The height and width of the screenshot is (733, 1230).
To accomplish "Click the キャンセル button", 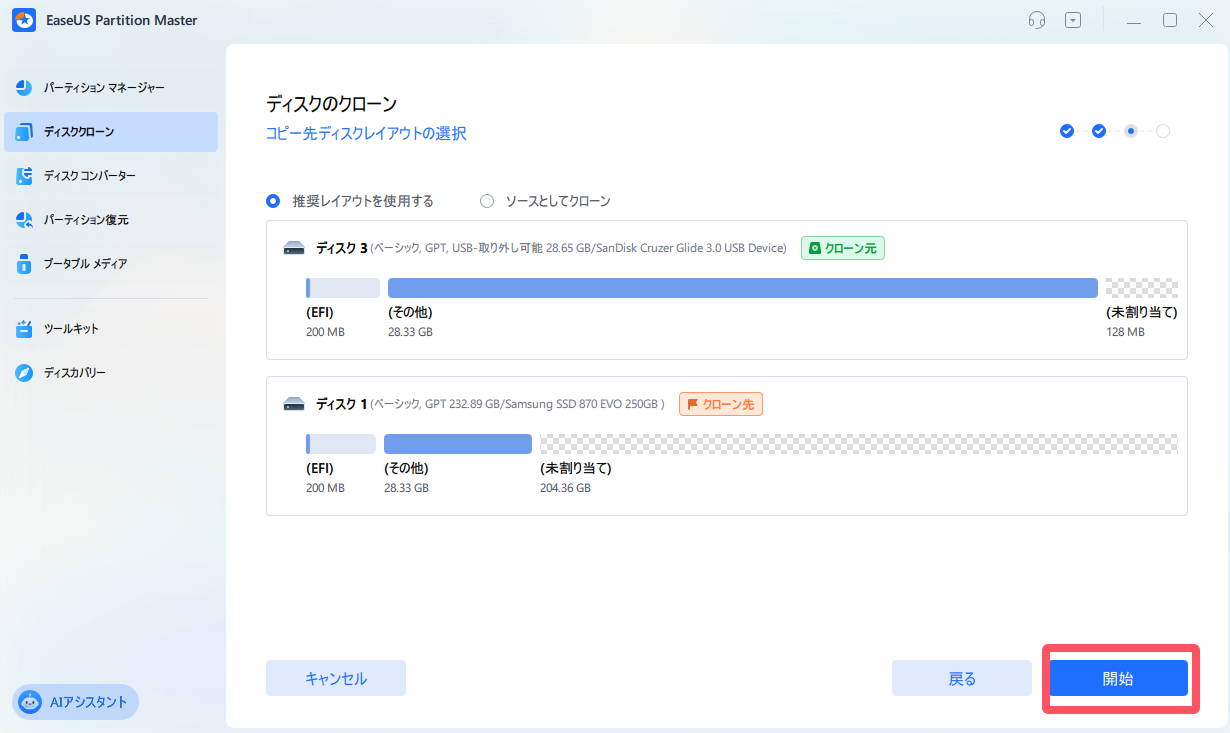I will [335, 678].
